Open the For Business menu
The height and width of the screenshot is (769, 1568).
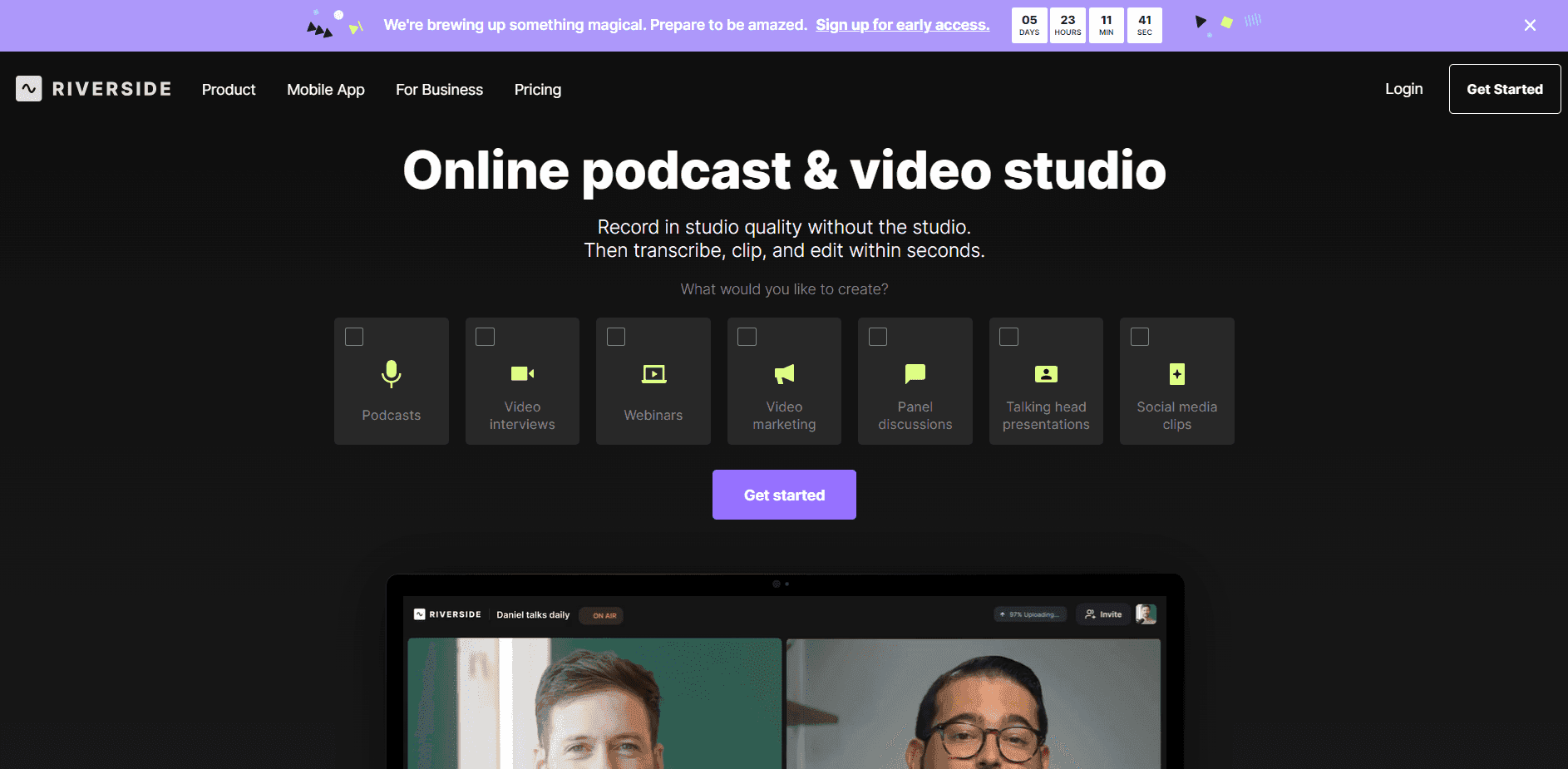point(439,90)
